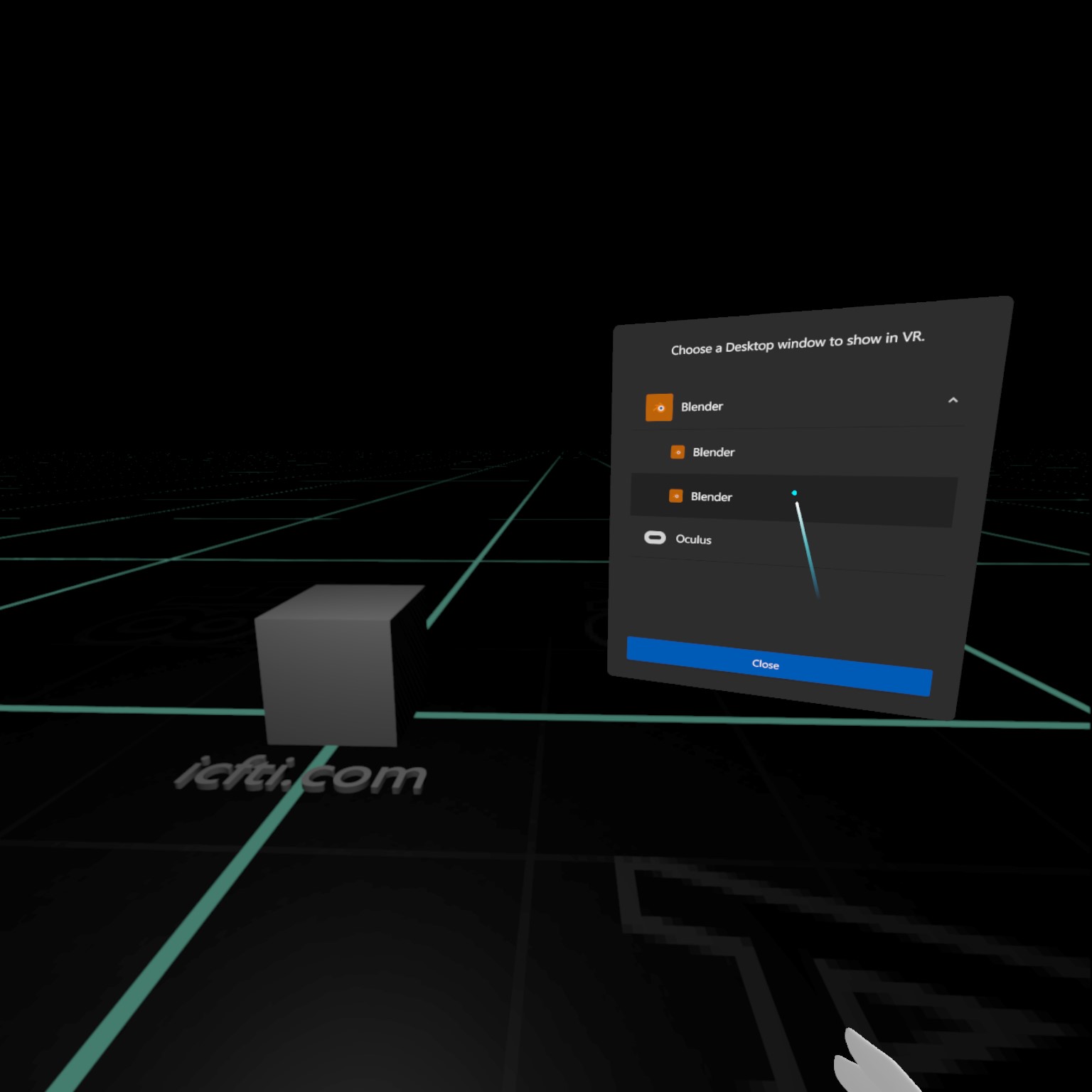Image resolution: width=1092 pixels, height=1092 pixels.
Task: Click the Oculus logo icon
Action: (x=655, y=537)
